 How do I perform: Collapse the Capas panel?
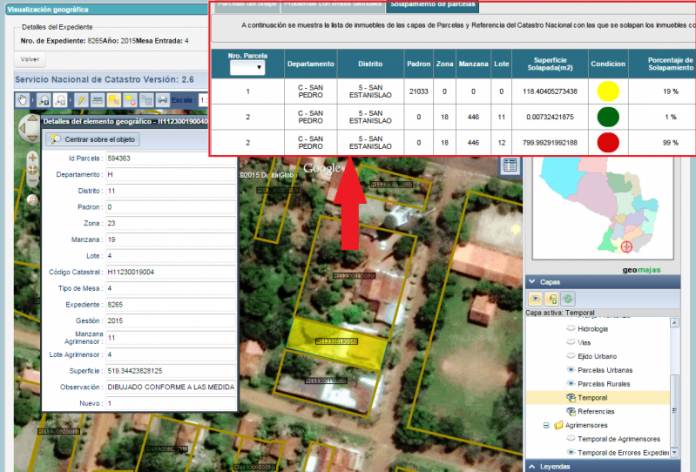[x=531, y=282]
